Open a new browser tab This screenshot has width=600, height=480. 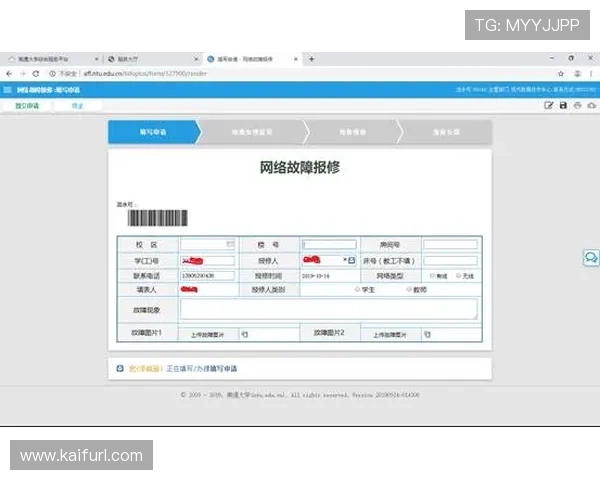(311, 59)
